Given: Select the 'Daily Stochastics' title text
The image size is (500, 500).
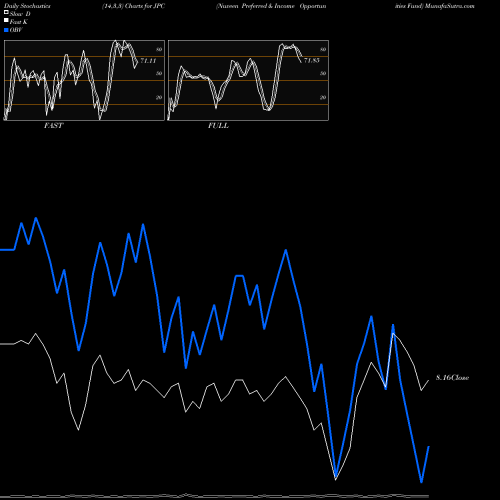Looking at the screenshot, I should tap(27, 6).
